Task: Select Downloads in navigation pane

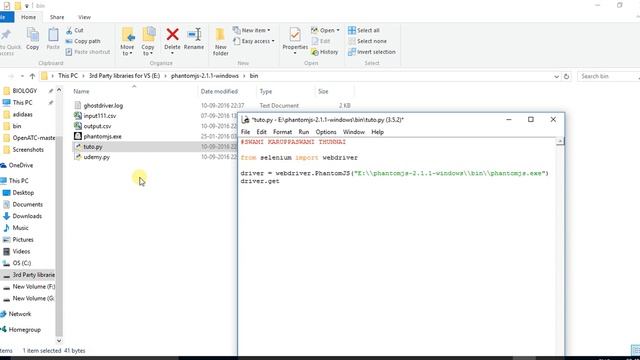Action: pos(27,216)
